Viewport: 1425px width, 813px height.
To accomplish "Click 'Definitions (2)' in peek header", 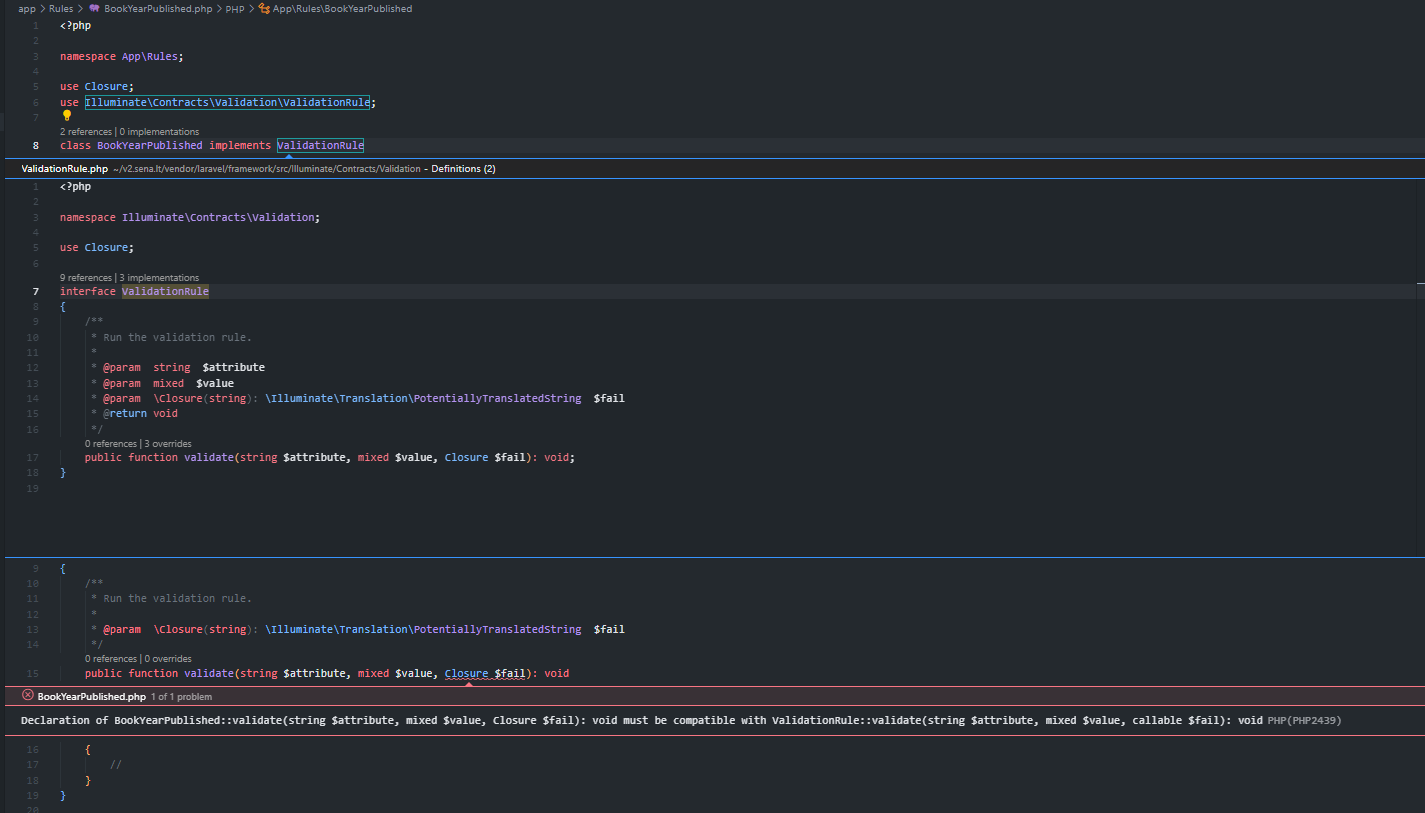I will [463, 169].
